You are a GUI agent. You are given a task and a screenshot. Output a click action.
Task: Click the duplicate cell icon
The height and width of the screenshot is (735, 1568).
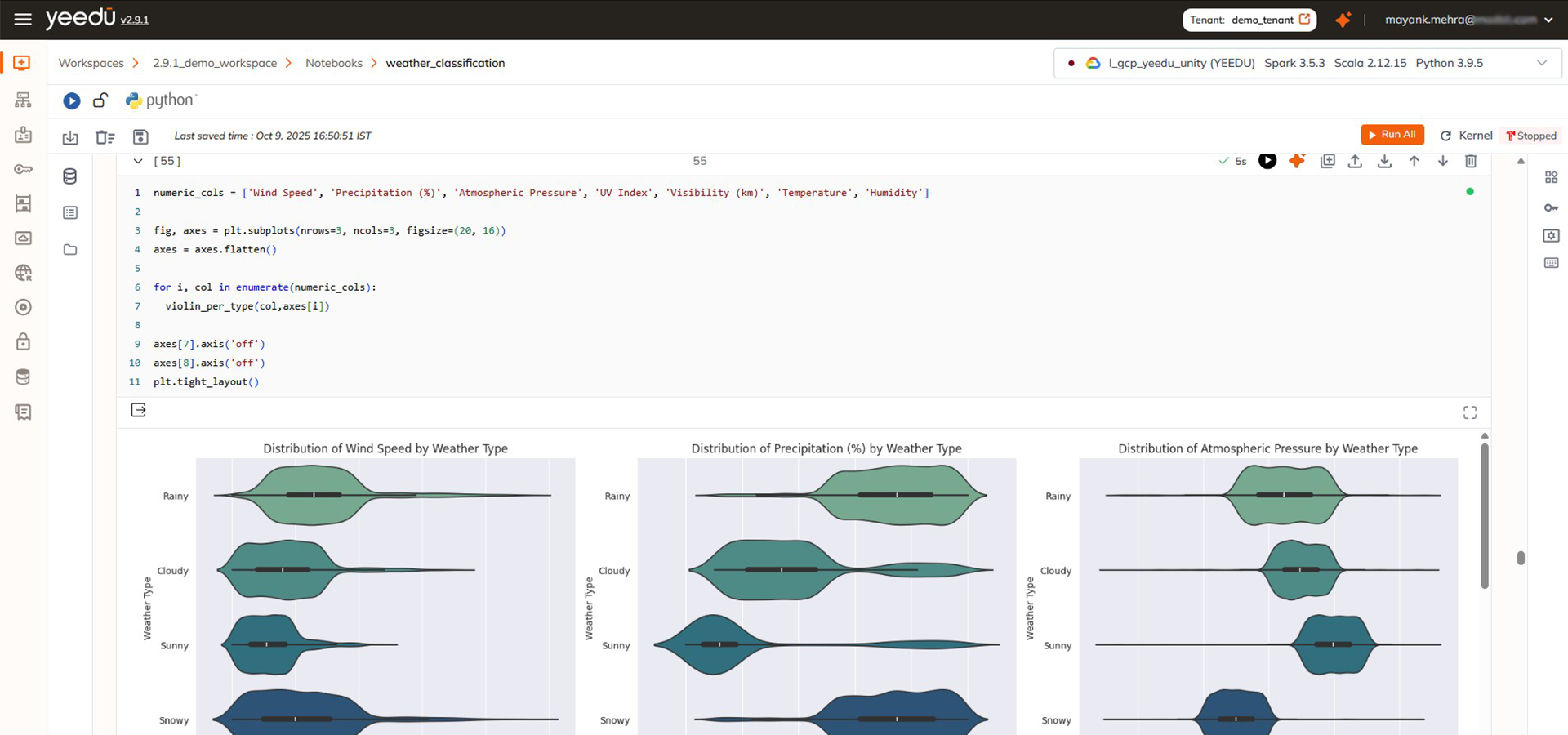[x=1327, y=161]
